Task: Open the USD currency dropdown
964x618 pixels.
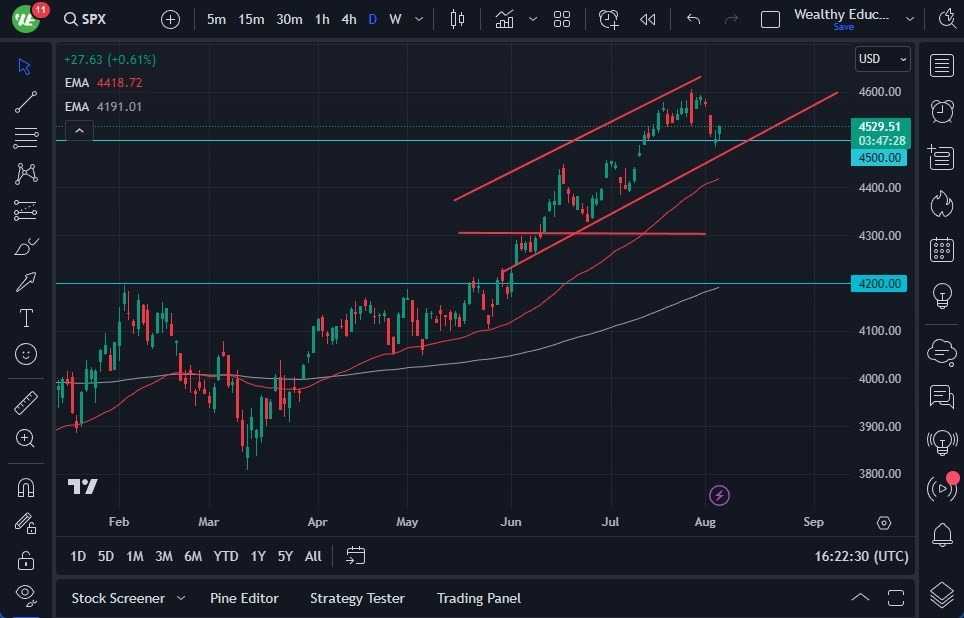Action: tap(881, 59)
